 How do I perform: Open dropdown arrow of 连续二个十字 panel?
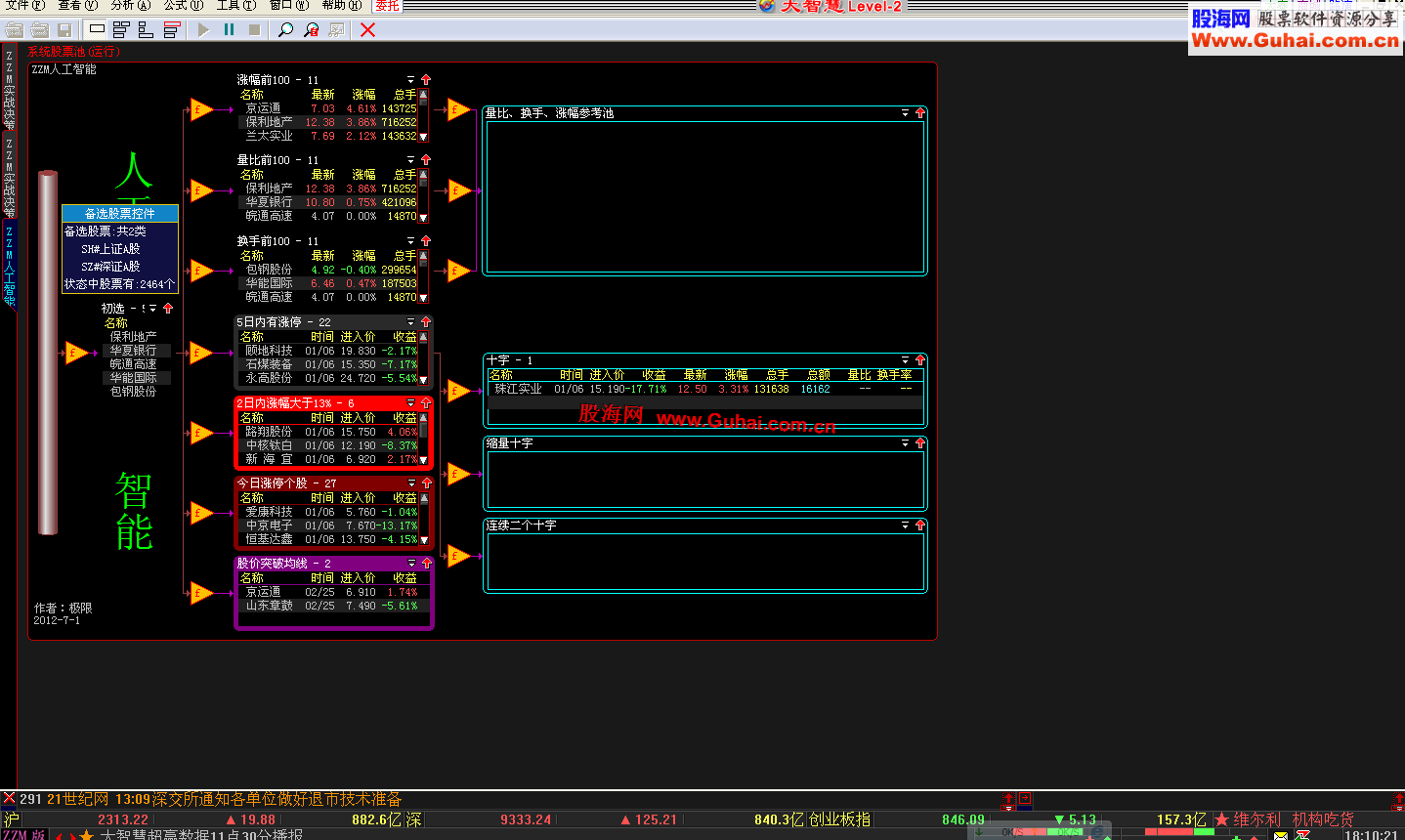(x=905, y=525)
